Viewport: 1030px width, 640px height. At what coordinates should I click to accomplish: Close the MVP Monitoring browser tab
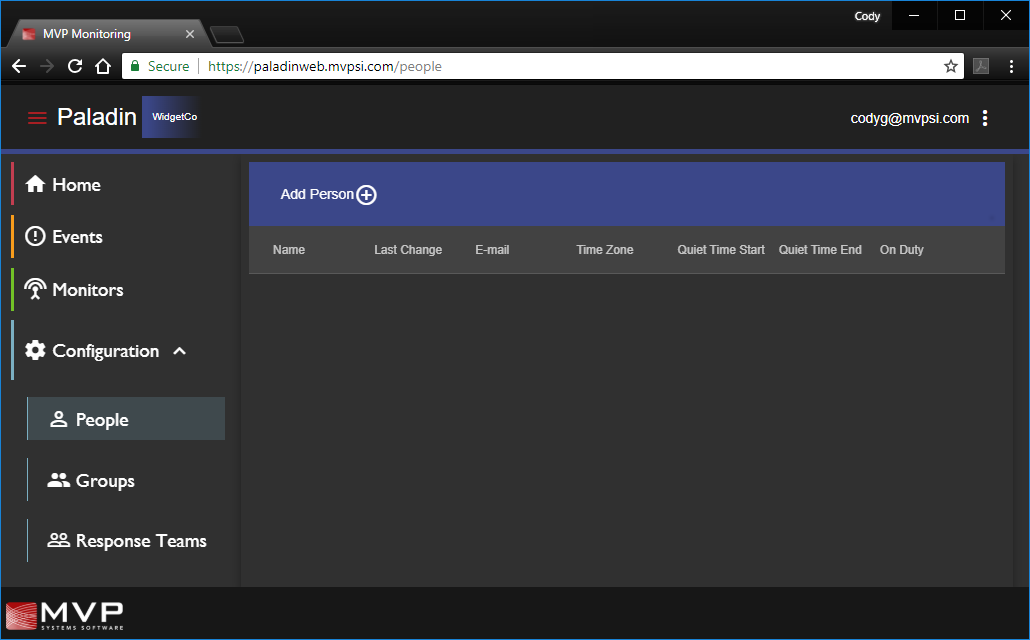[191, 34]
